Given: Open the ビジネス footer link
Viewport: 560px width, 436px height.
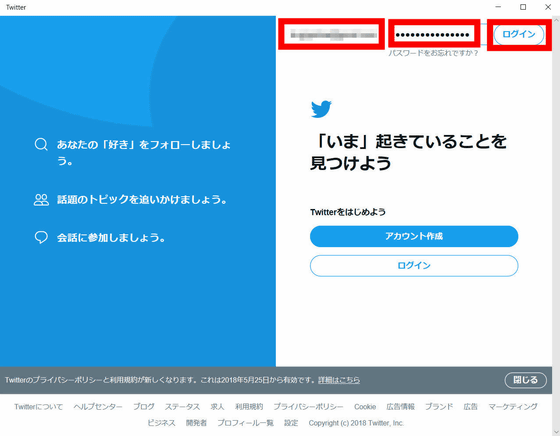Looking at the screenshot, I should pos(161,423).
